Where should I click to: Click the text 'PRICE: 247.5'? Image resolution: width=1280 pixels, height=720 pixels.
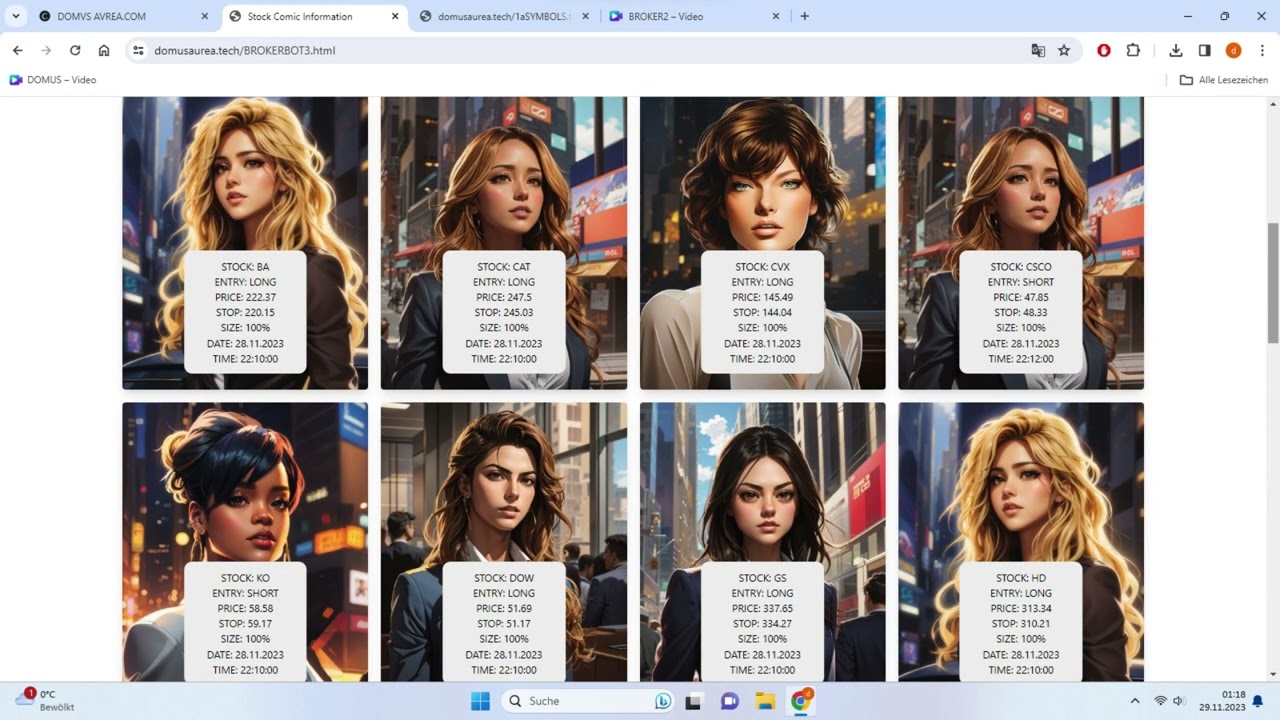tap(504, 297)
